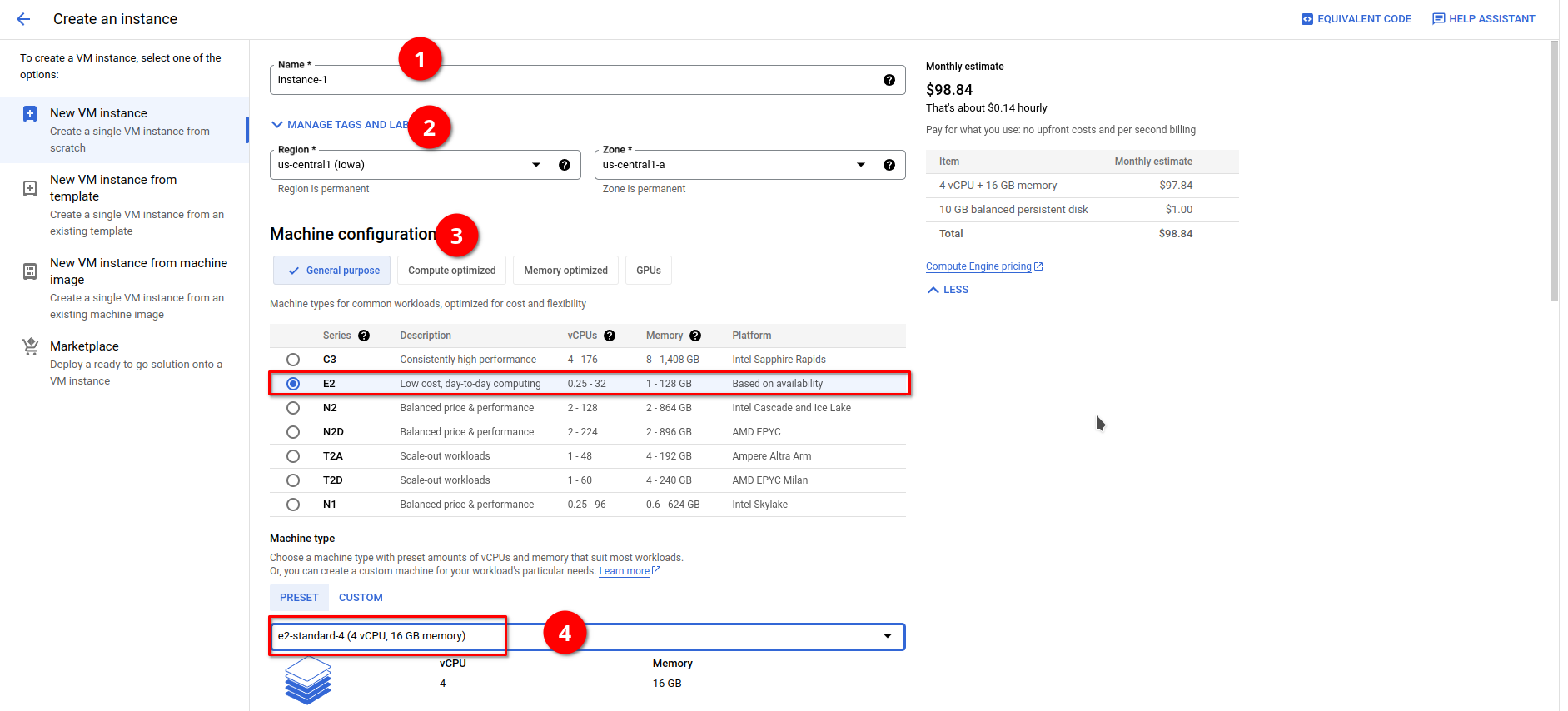Select the N2D series radio button
This screenshot has width=1568, height=711.
[x=293, y=432]
